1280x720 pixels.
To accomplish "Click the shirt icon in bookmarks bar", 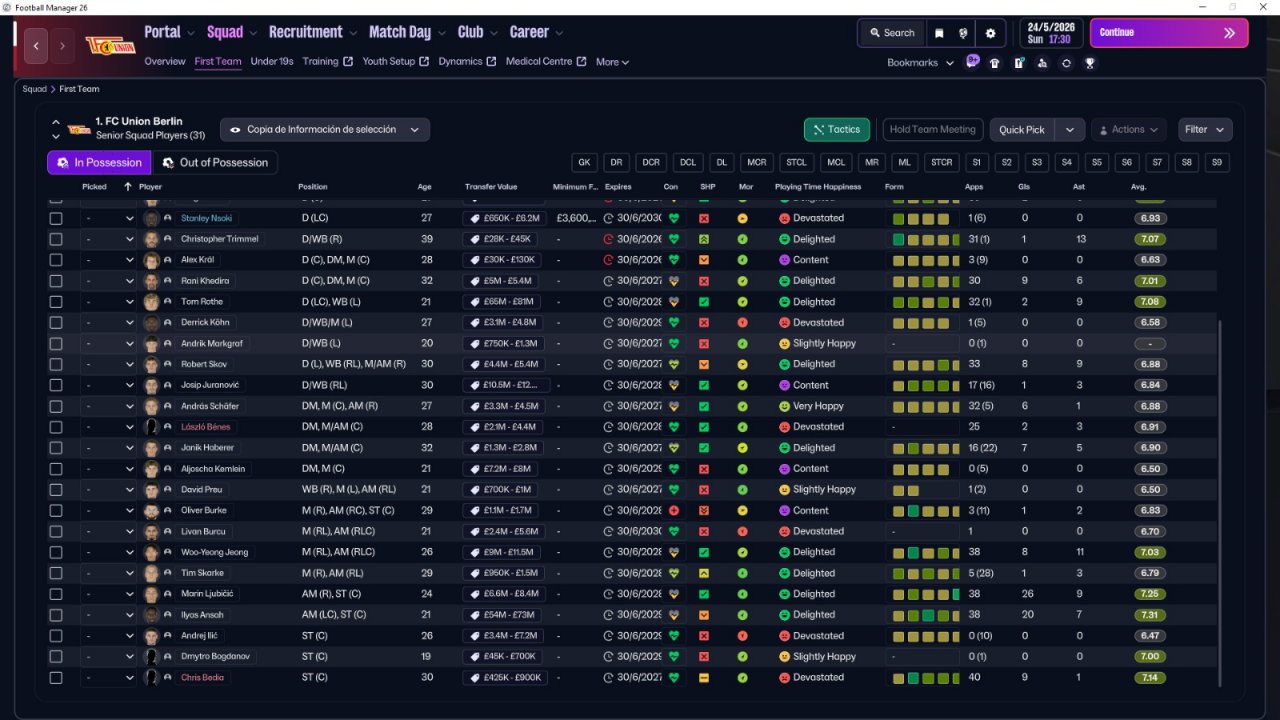I will (994, 62).
